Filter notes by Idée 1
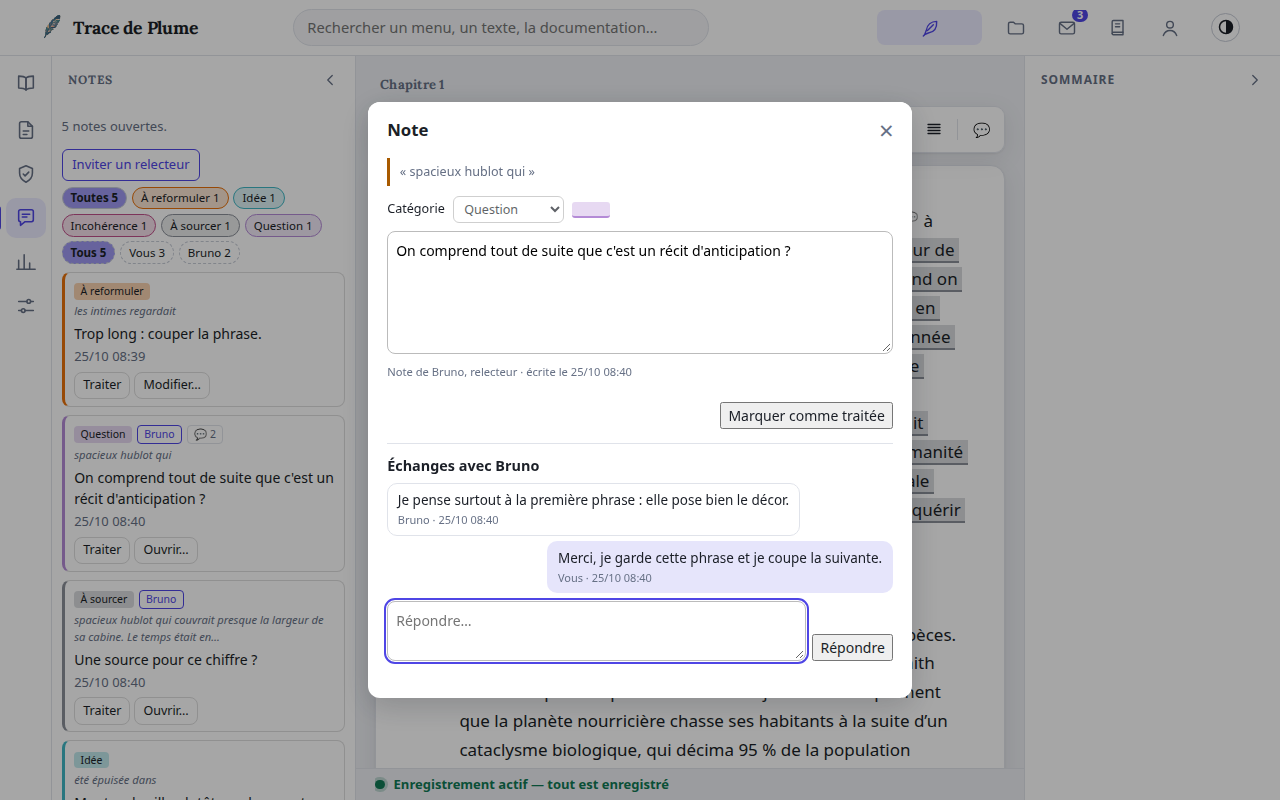 (x=259, y=198)
